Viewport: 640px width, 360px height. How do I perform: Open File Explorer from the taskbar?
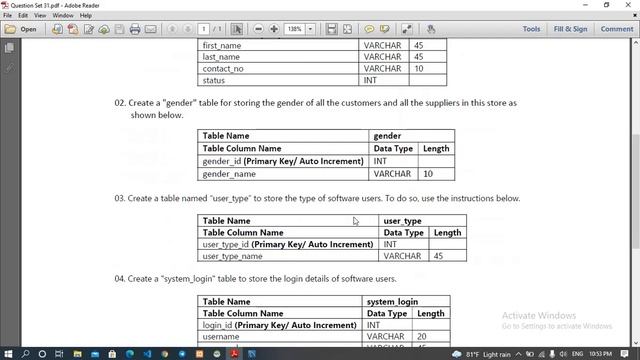coord(77,354)
